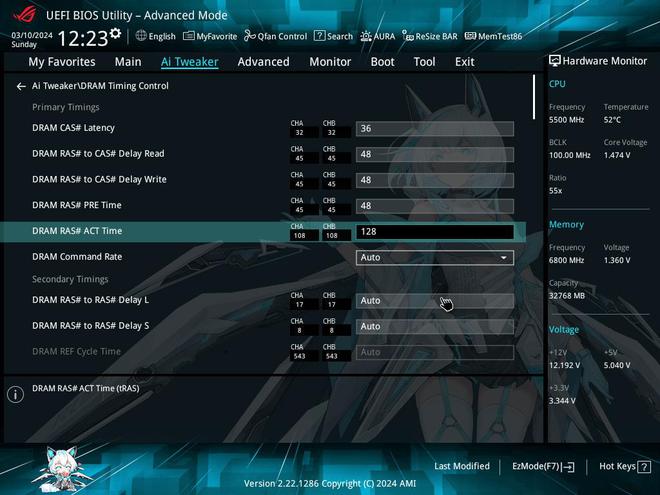Click the Secondary Timings heading
This screenshot has width=660, height=495.
coord(70,279)
